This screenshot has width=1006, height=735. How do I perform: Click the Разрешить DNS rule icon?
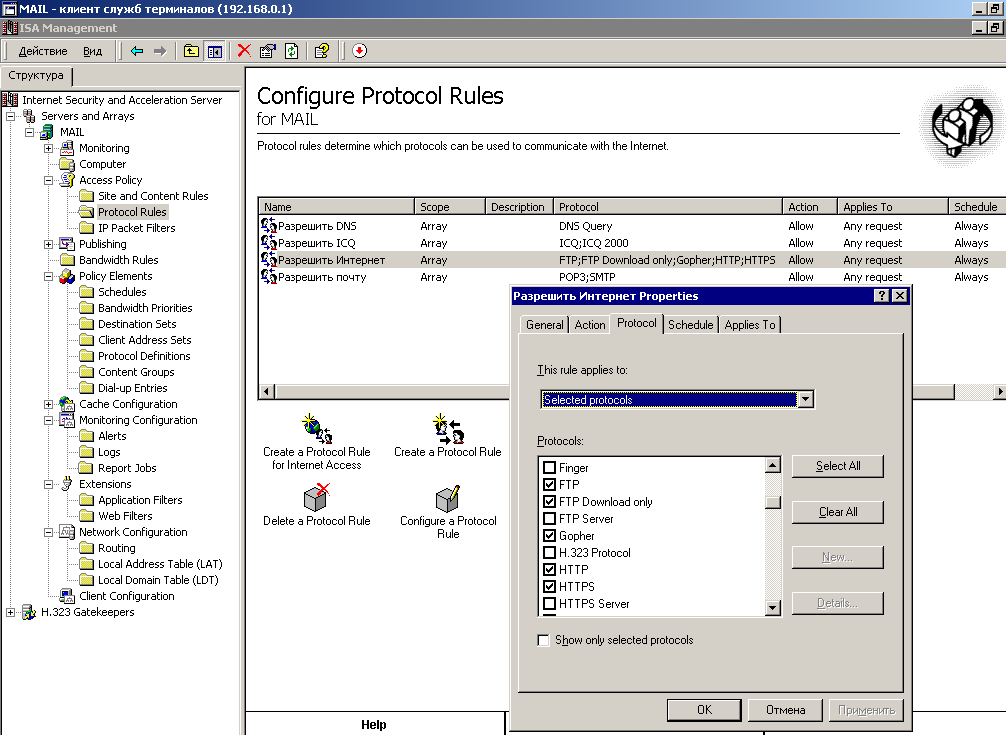pyautogui.click(x=268, y=226)
